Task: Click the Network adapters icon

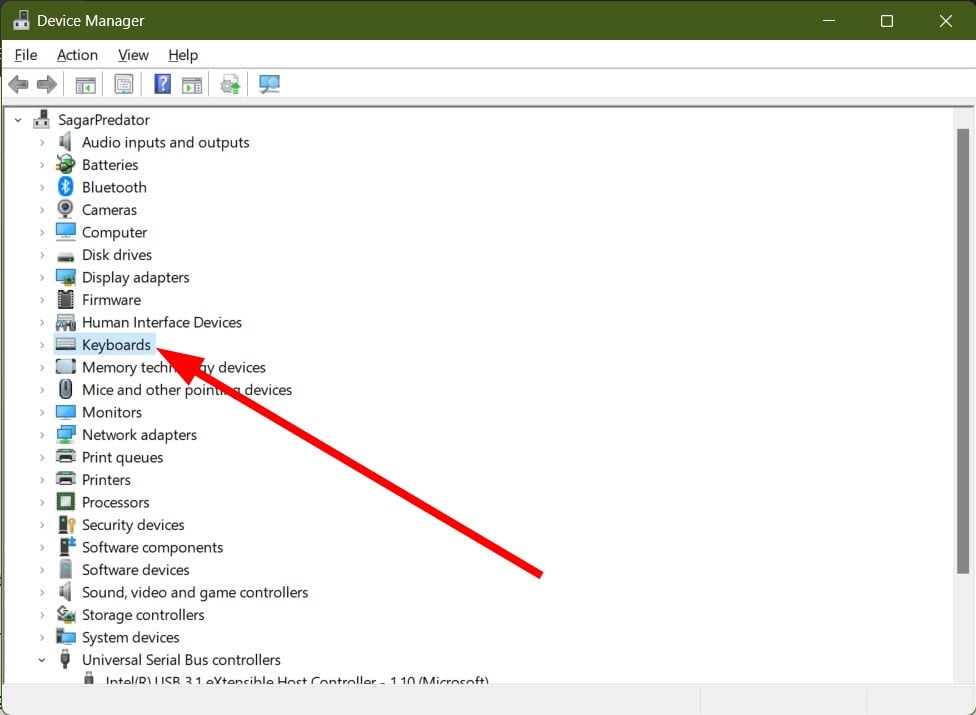Action: coord(65,434)
